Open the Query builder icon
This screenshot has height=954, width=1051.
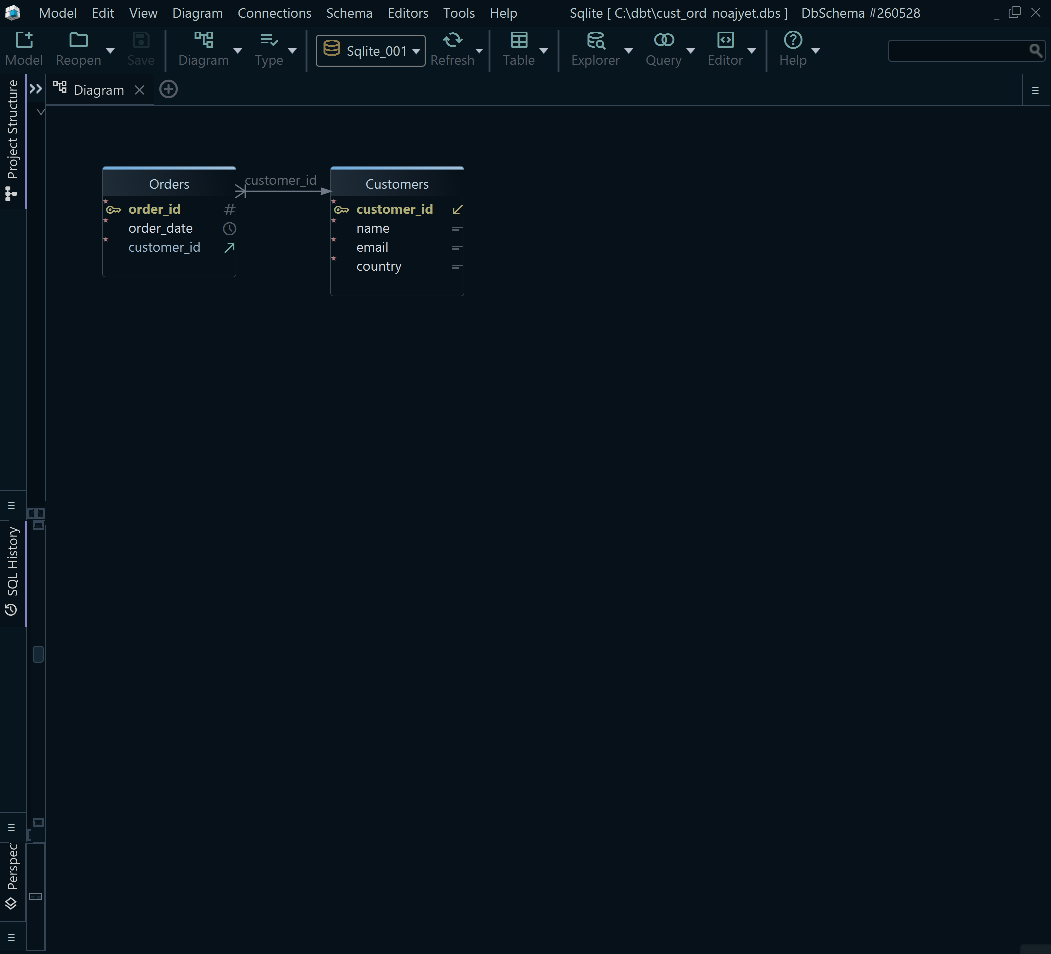(x=664, y=40)
